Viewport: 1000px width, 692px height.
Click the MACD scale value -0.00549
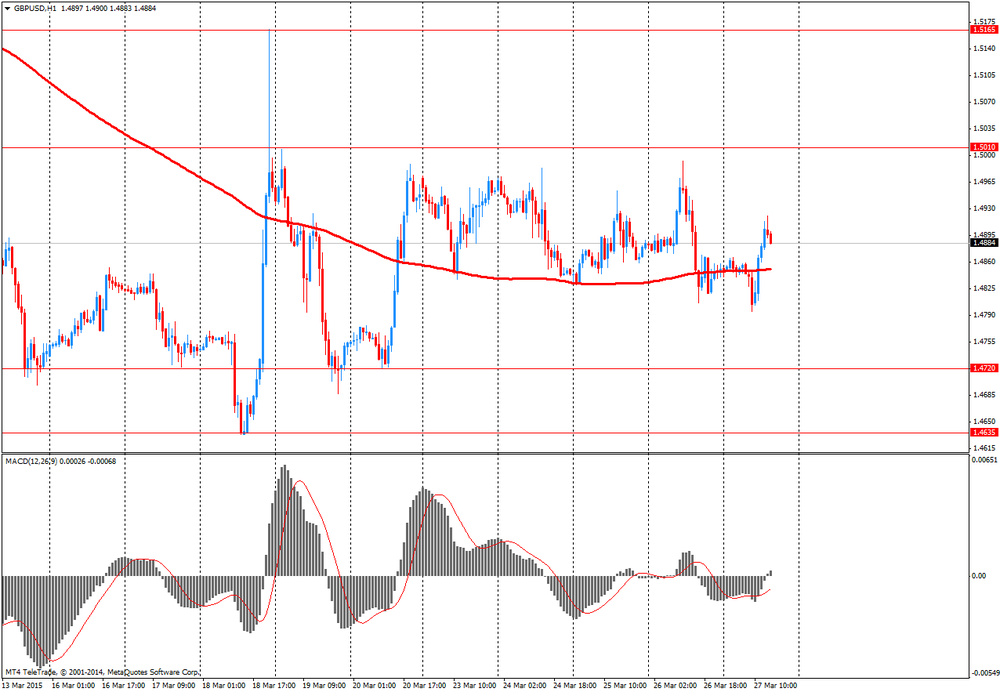(x=985, y=673)
